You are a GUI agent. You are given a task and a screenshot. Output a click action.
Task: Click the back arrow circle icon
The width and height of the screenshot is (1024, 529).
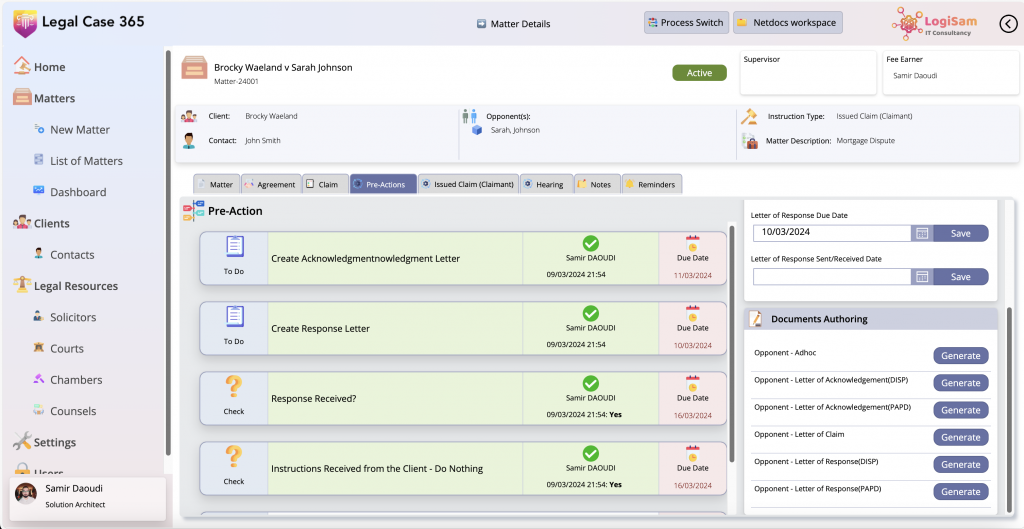click(1008, 24)
